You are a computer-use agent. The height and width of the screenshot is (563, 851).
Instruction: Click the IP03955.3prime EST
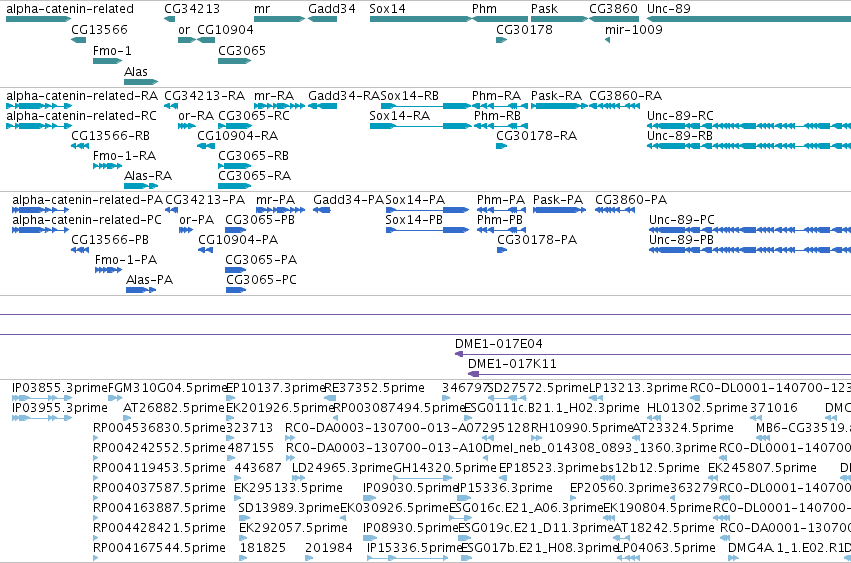click(42, 418)
